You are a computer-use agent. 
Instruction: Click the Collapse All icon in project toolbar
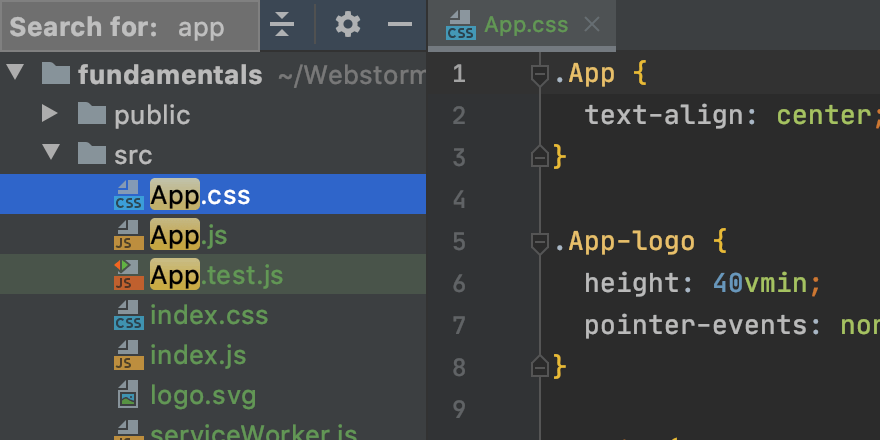click(283, 25)
